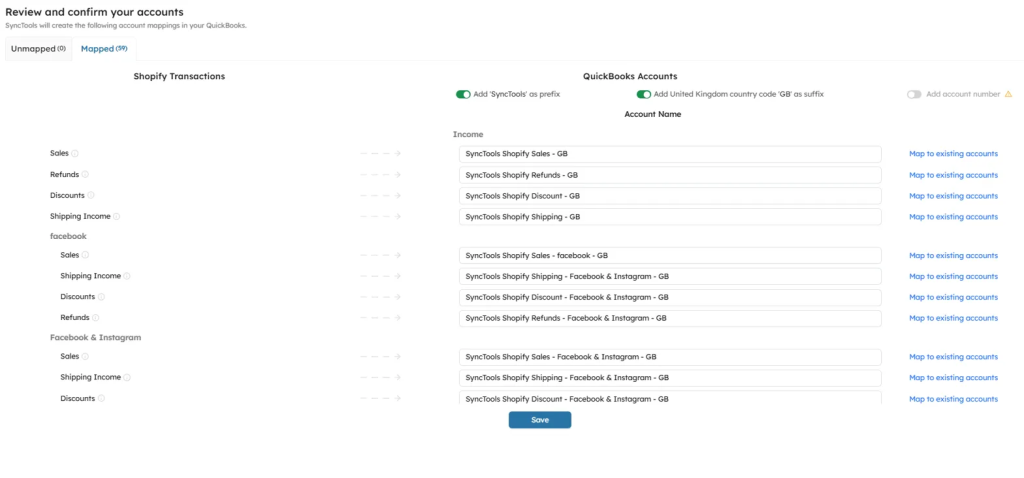Click Map to existing accounts for top Refunds
Image resolution: width=1024 pixels, height=478 pixels.
[x=953, y=175]
